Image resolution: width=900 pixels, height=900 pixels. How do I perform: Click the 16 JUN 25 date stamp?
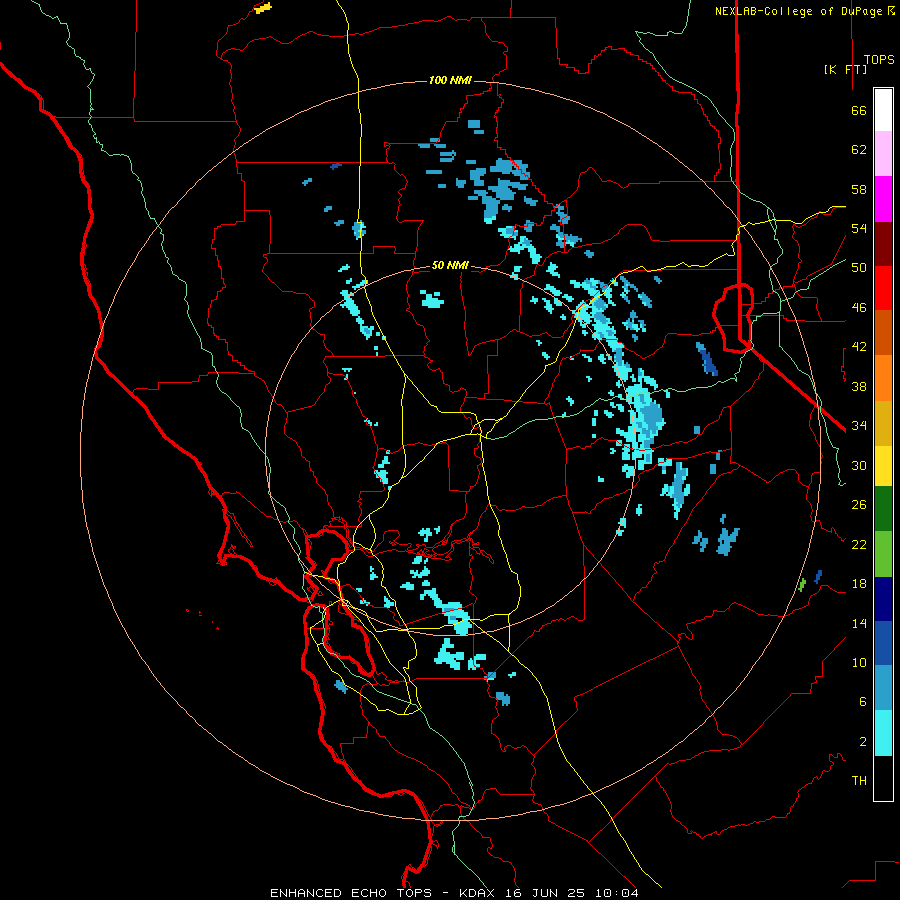pyautogui.click(x=545, y=893)
